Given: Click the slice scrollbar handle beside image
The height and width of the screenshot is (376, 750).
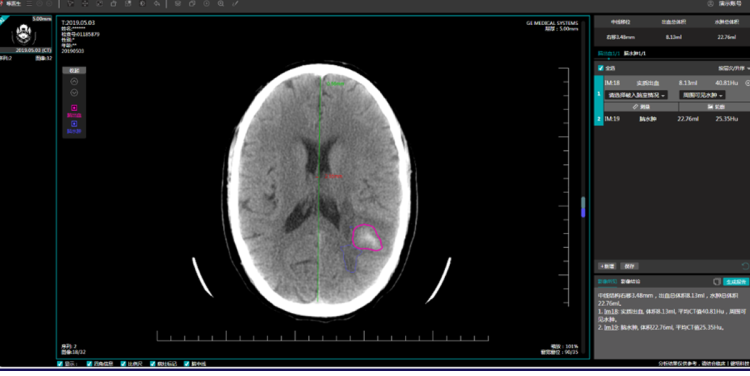Looking at the screenshot, I should [583, 207].
